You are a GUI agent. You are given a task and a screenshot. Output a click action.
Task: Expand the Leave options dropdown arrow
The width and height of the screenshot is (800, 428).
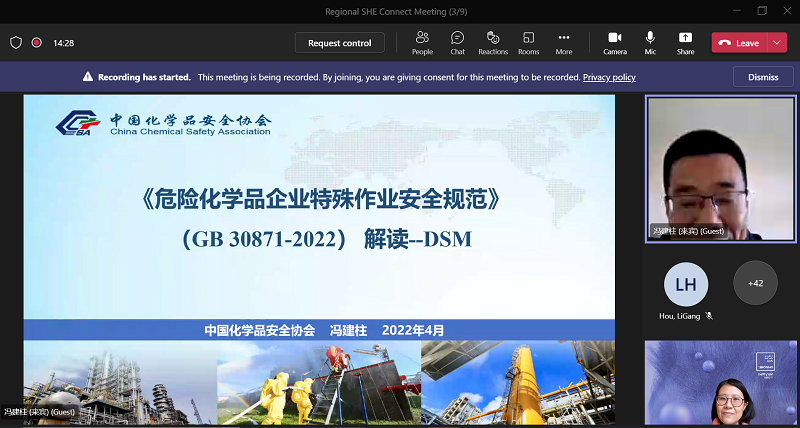point(777,43)
